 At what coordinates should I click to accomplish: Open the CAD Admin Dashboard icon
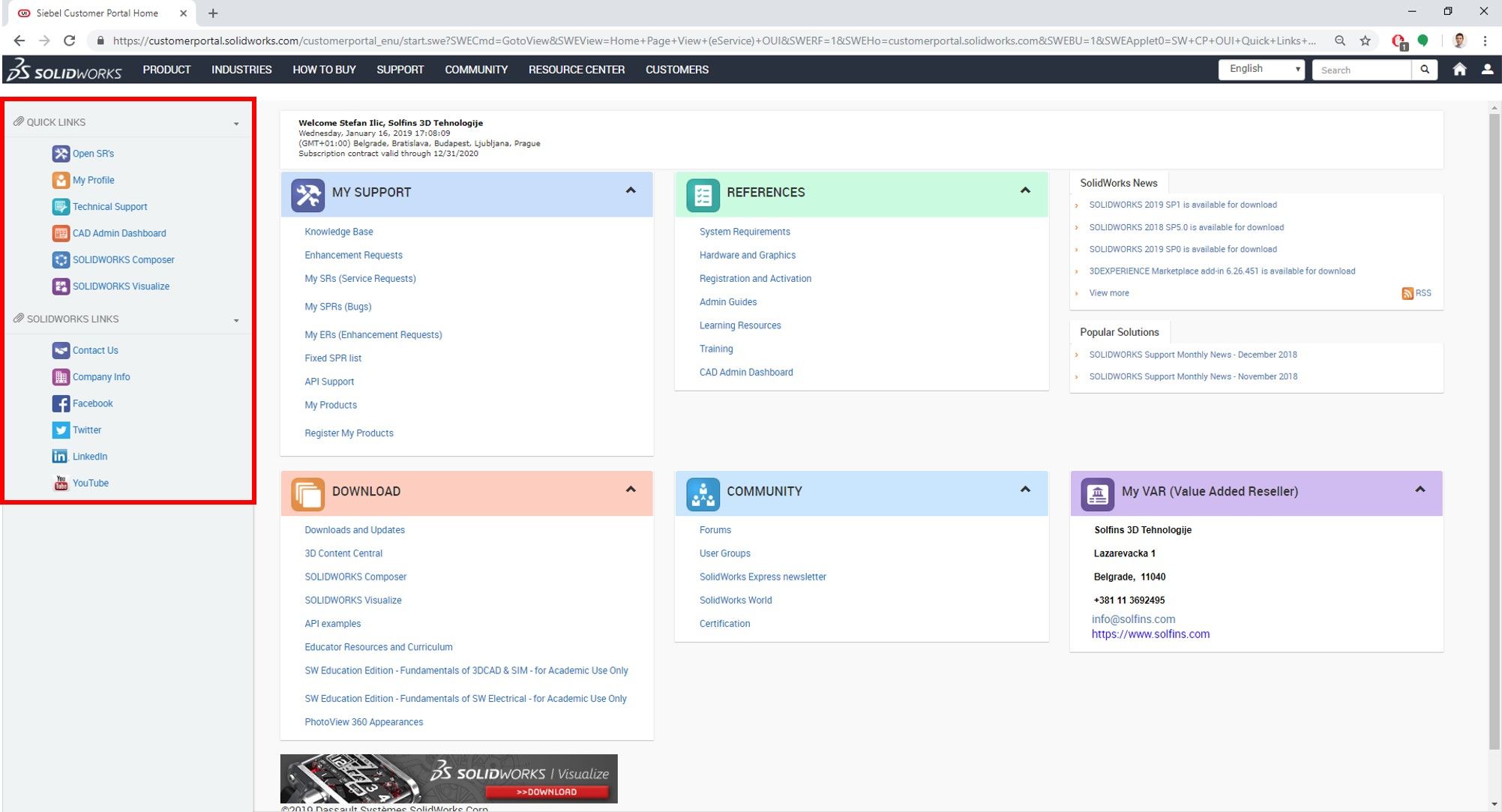point(60,233)
